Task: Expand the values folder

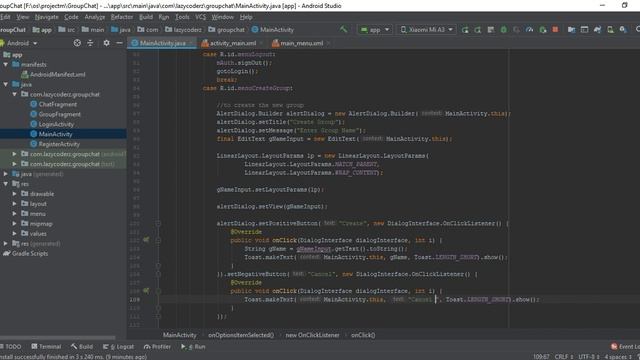Action: 15,233
